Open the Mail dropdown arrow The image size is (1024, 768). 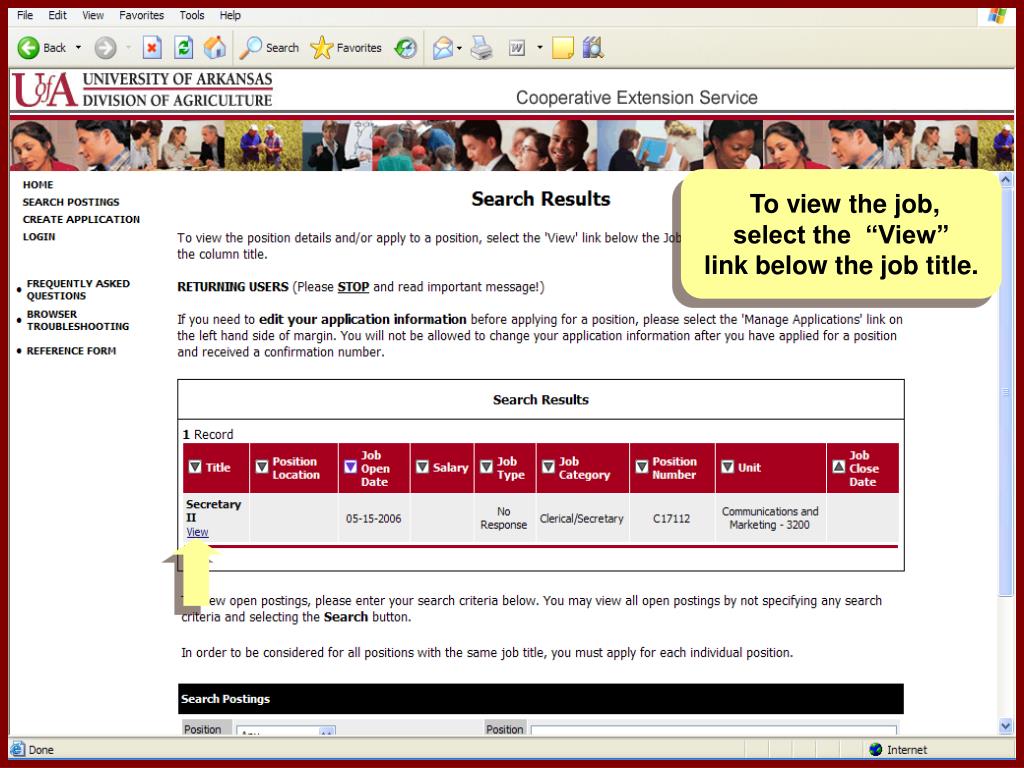pos(459,48)
